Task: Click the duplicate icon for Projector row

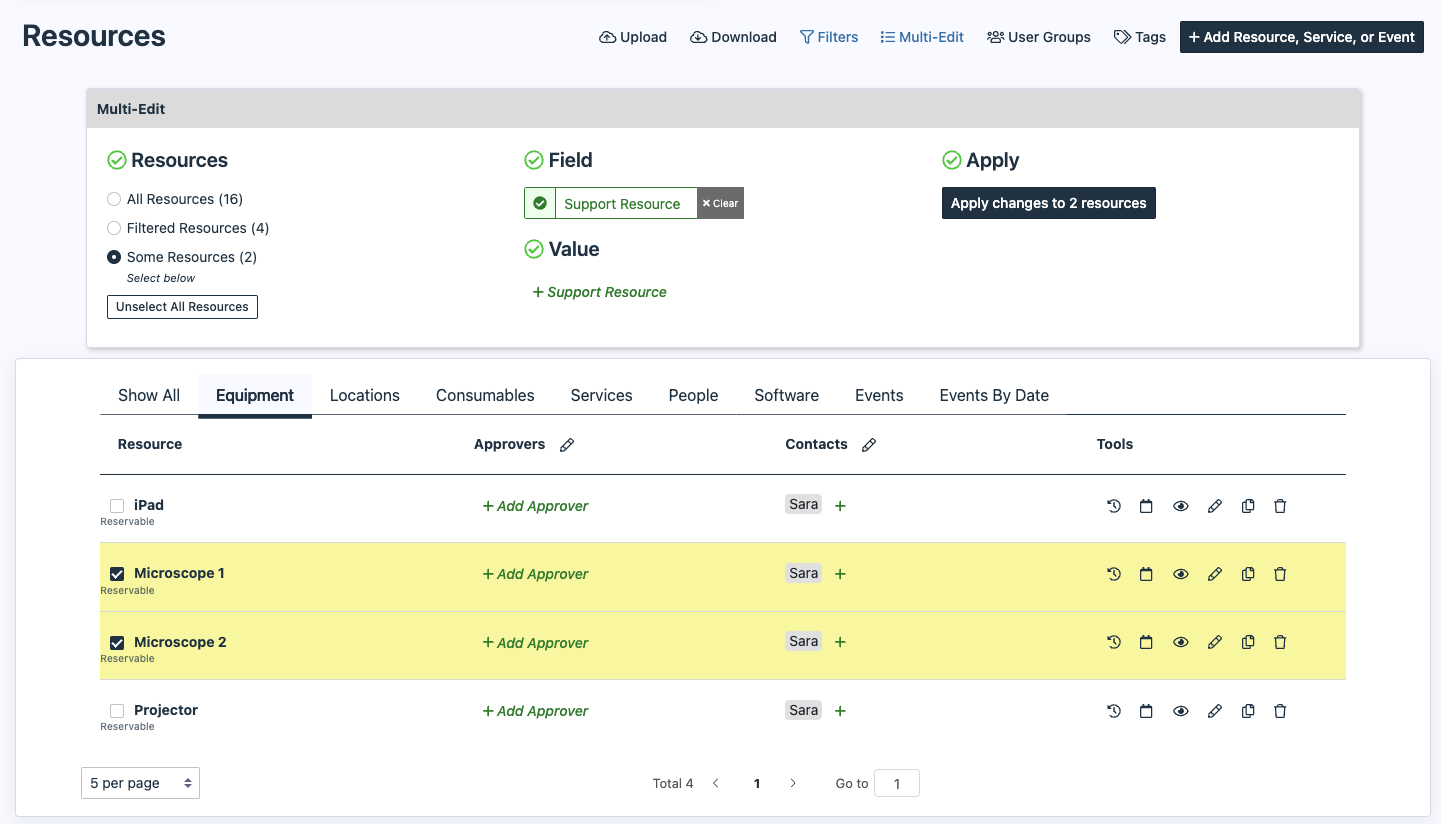Action: tap(1248, 711)
